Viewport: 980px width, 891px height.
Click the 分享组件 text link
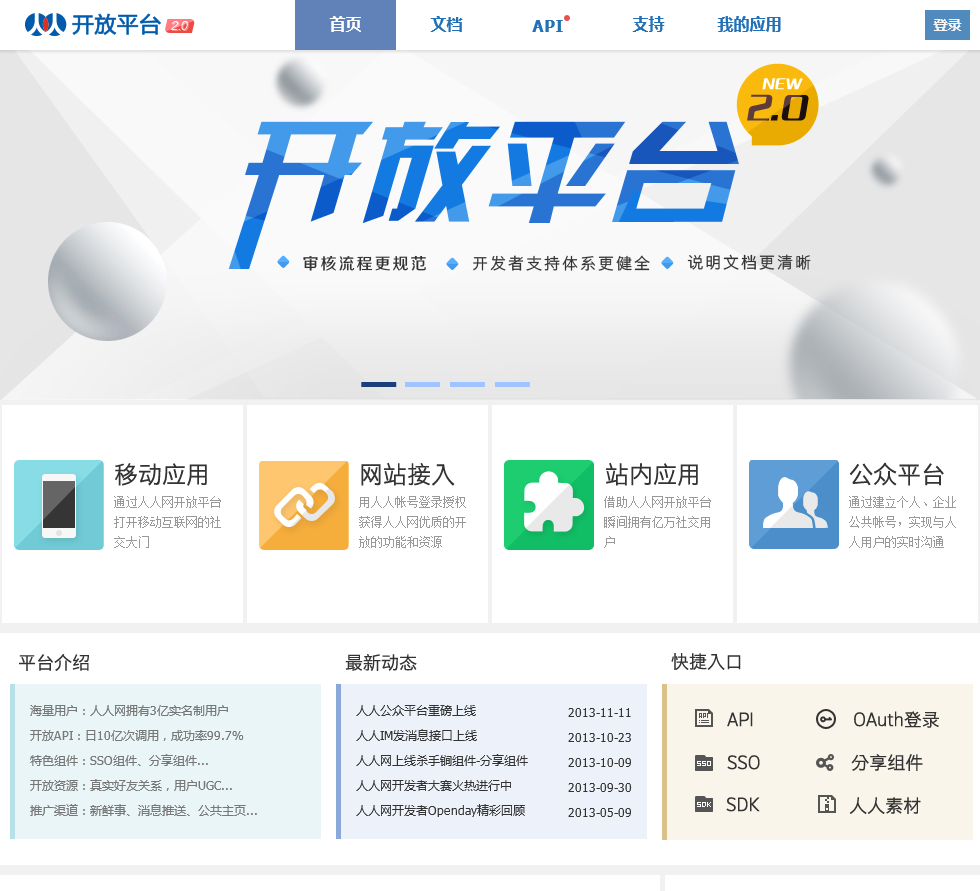coord(887,762)
